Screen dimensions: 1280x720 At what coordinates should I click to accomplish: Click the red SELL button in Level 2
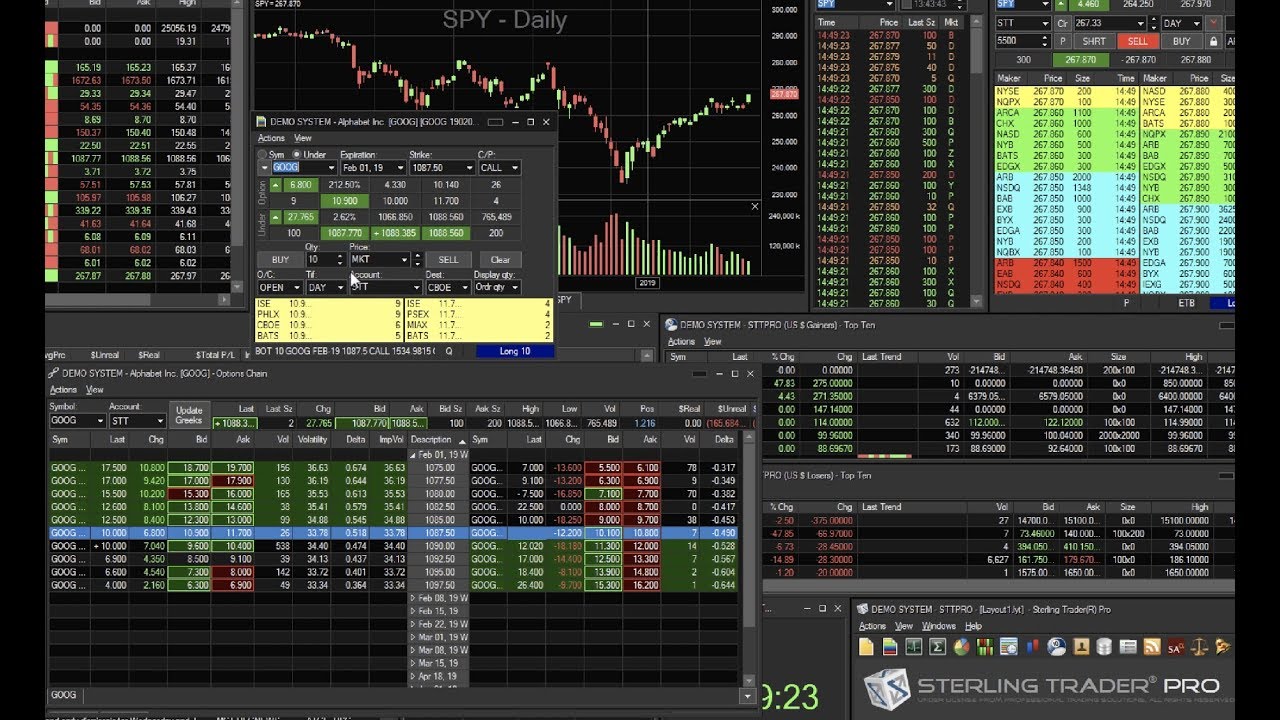(x=1138, y=41)
